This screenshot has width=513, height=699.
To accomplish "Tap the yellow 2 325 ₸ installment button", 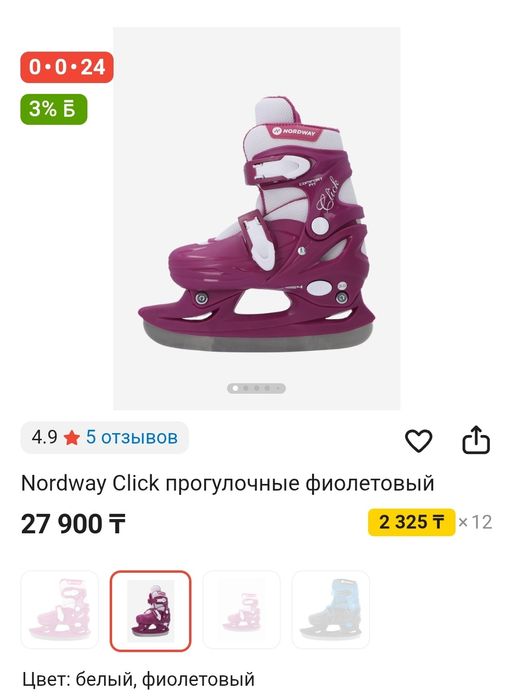I will click(x=411, y=522).
